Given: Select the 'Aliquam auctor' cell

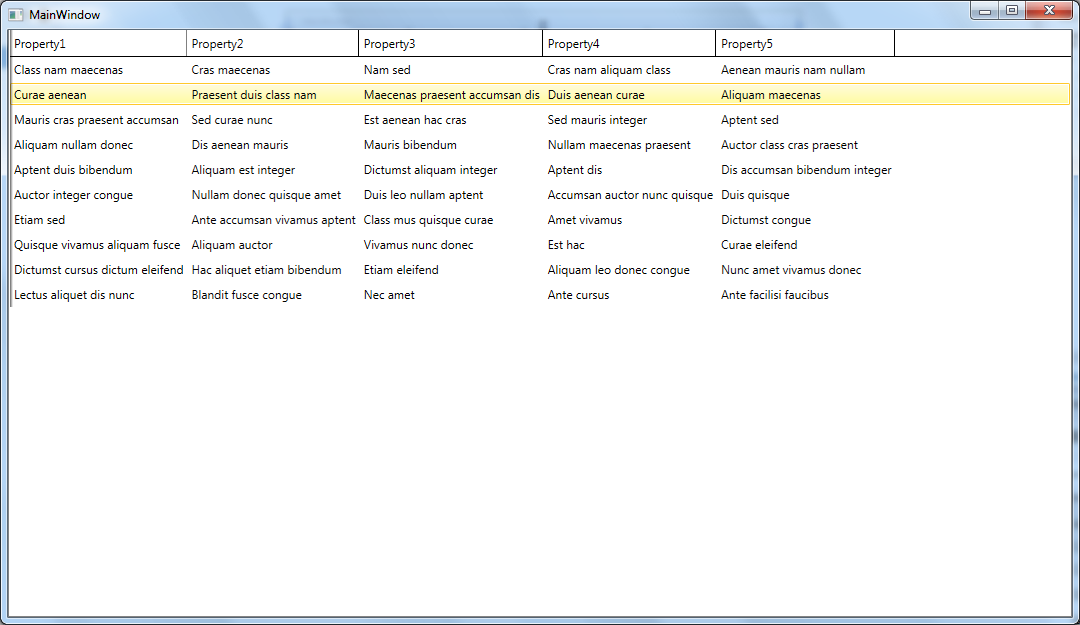Looking at the screenshot, I should tap(232, 245).
